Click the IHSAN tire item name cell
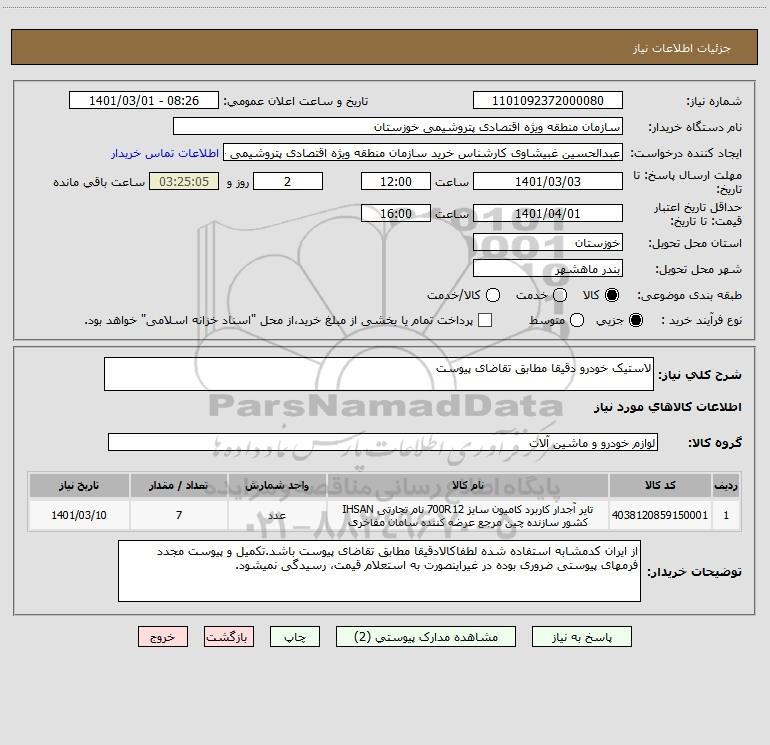Screen dimensions: 770x745 (468, 515)
